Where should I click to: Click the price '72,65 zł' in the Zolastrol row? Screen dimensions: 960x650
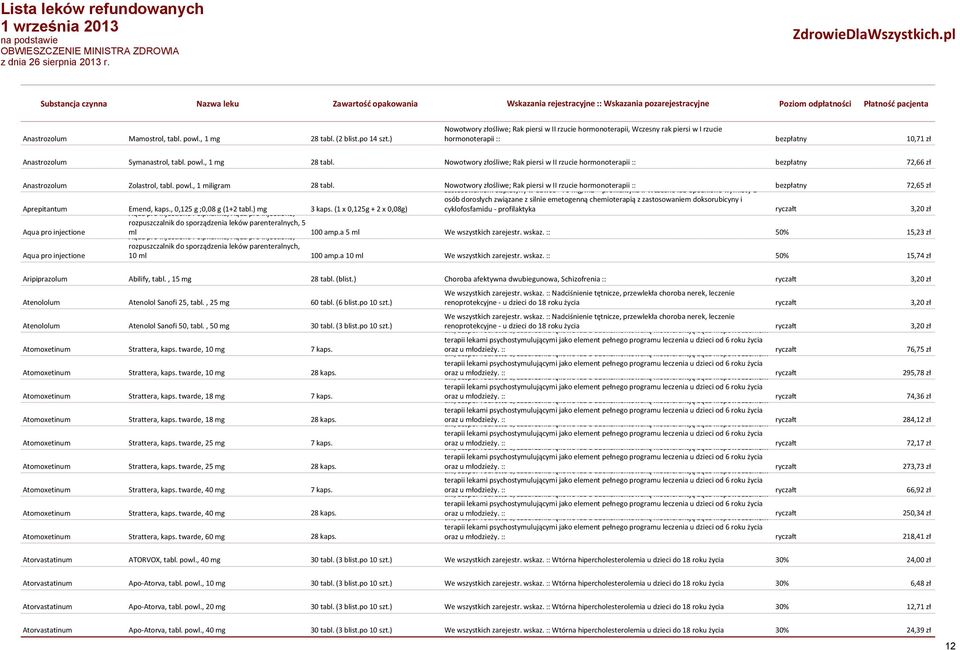click(918, 185)
